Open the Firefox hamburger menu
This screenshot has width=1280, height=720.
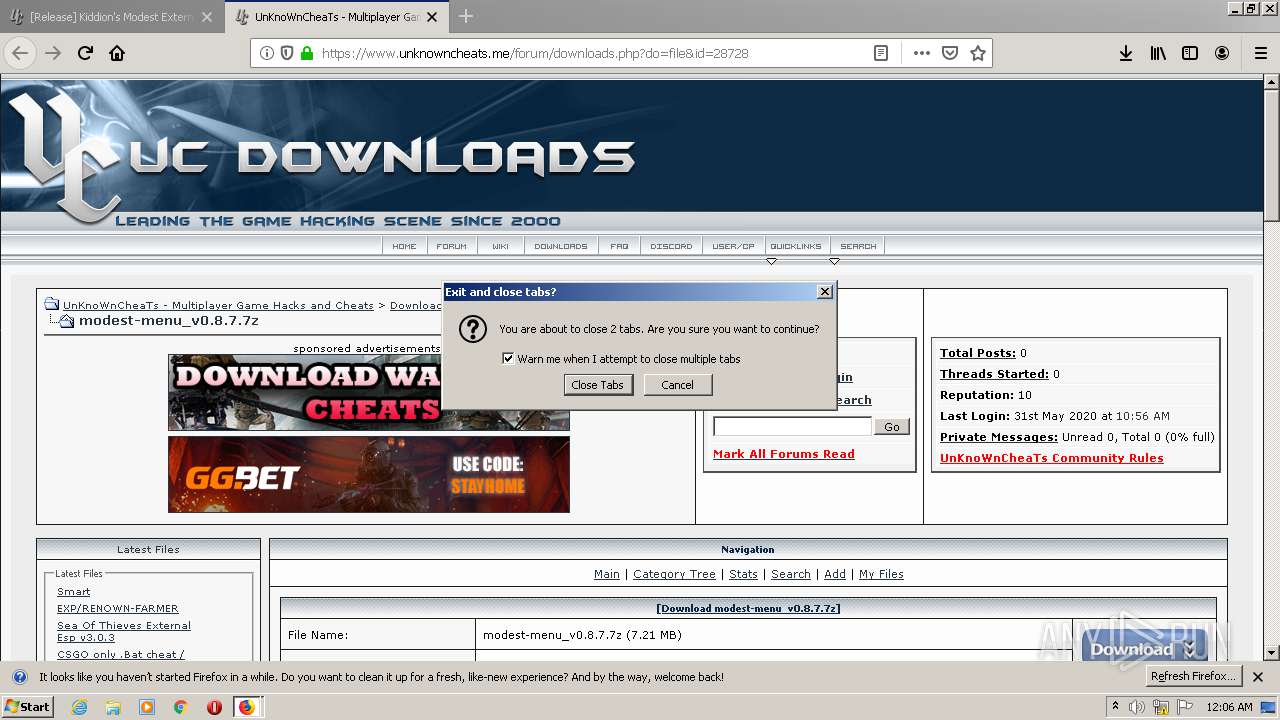(x=1260, y=53)
